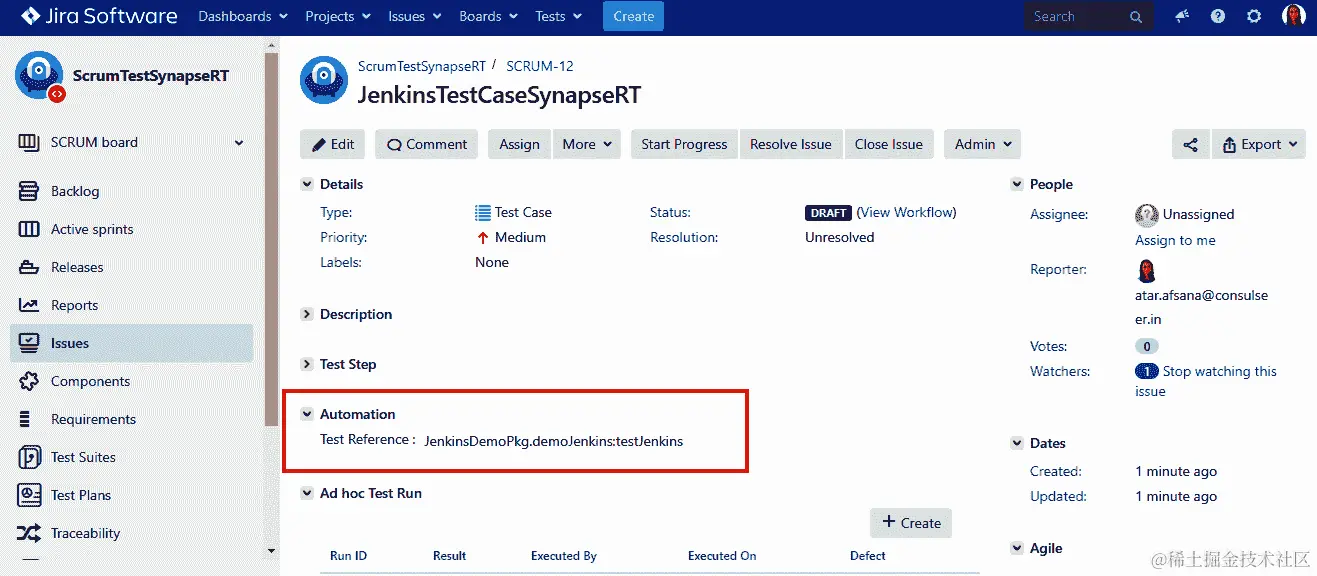Click Assign to me link
Screen dimensions: 1317x576
click(x=1175, y=240)
